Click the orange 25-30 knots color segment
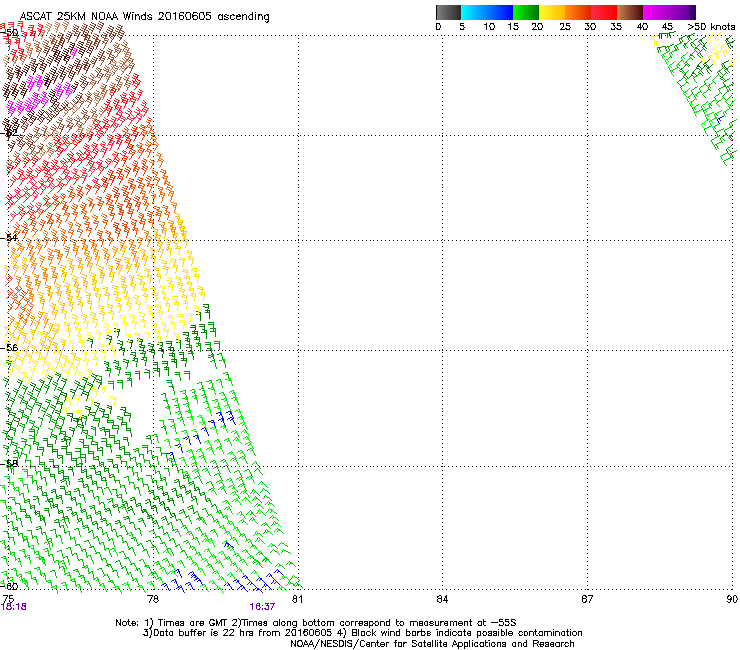 tap(578, 12)
